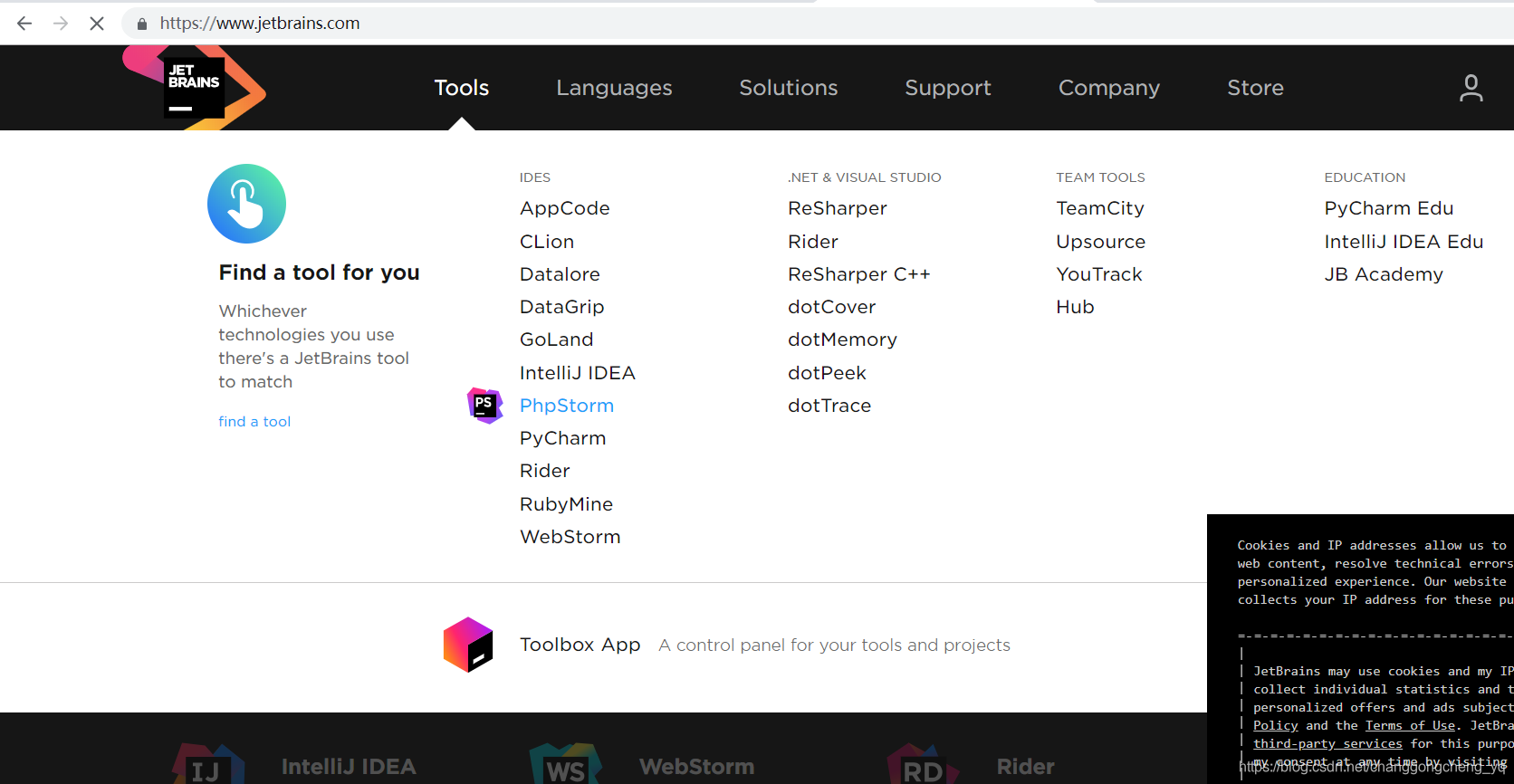Click the highlighted PhpStorm link
This screenshot has width=1514, height=784.
click(x=567, y=406)
